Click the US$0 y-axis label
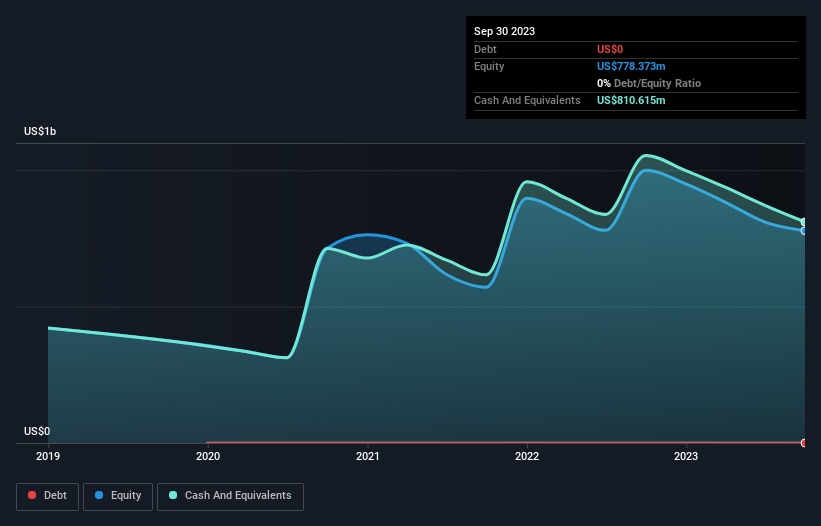The width and height of the screenshot is (821, 526). click(x=37, y=431)
